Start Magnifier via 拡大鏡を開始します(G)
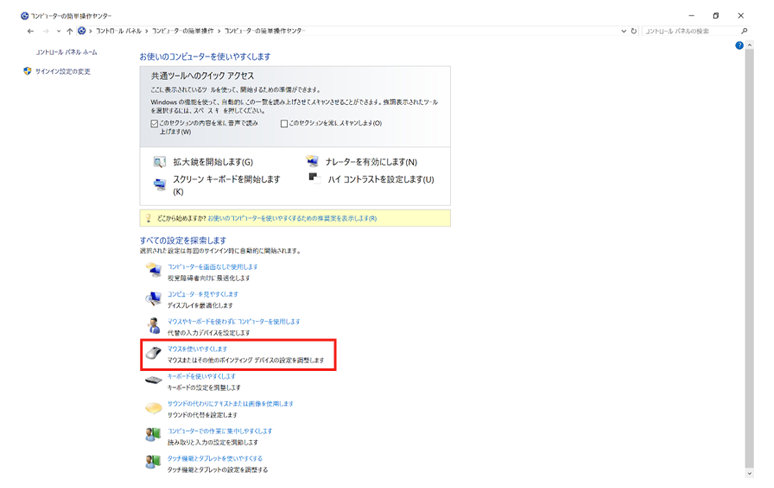The width and height of the screenshot is (774, 488). click(x=213, y=162)
